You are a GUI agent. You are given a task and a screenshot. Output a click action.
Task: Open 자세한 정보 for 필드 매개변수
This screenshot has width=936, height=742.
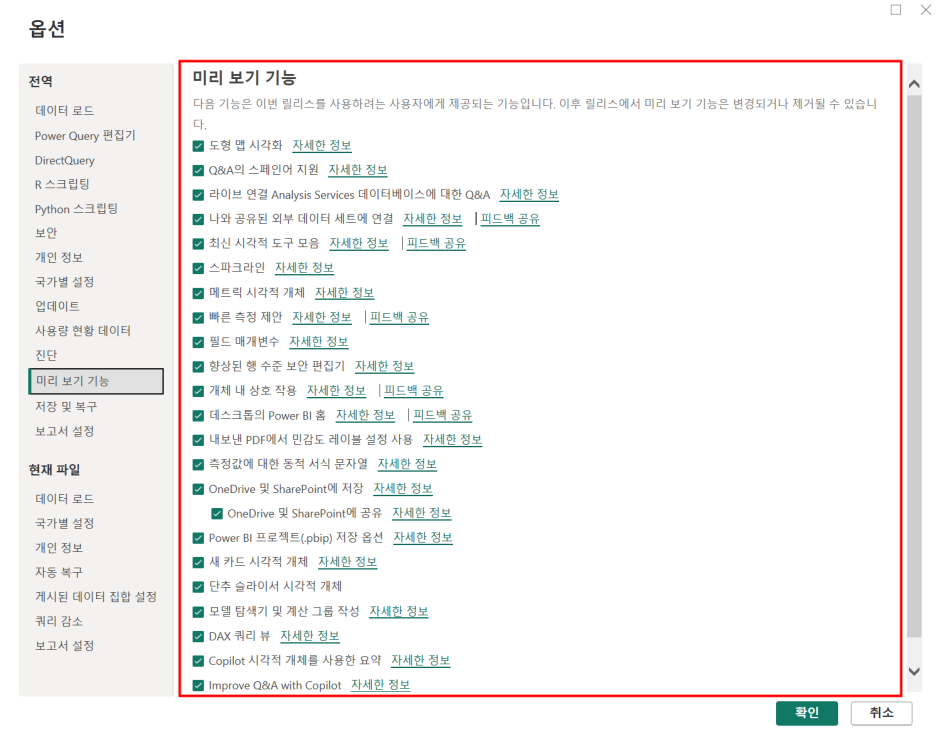(319, 342)
